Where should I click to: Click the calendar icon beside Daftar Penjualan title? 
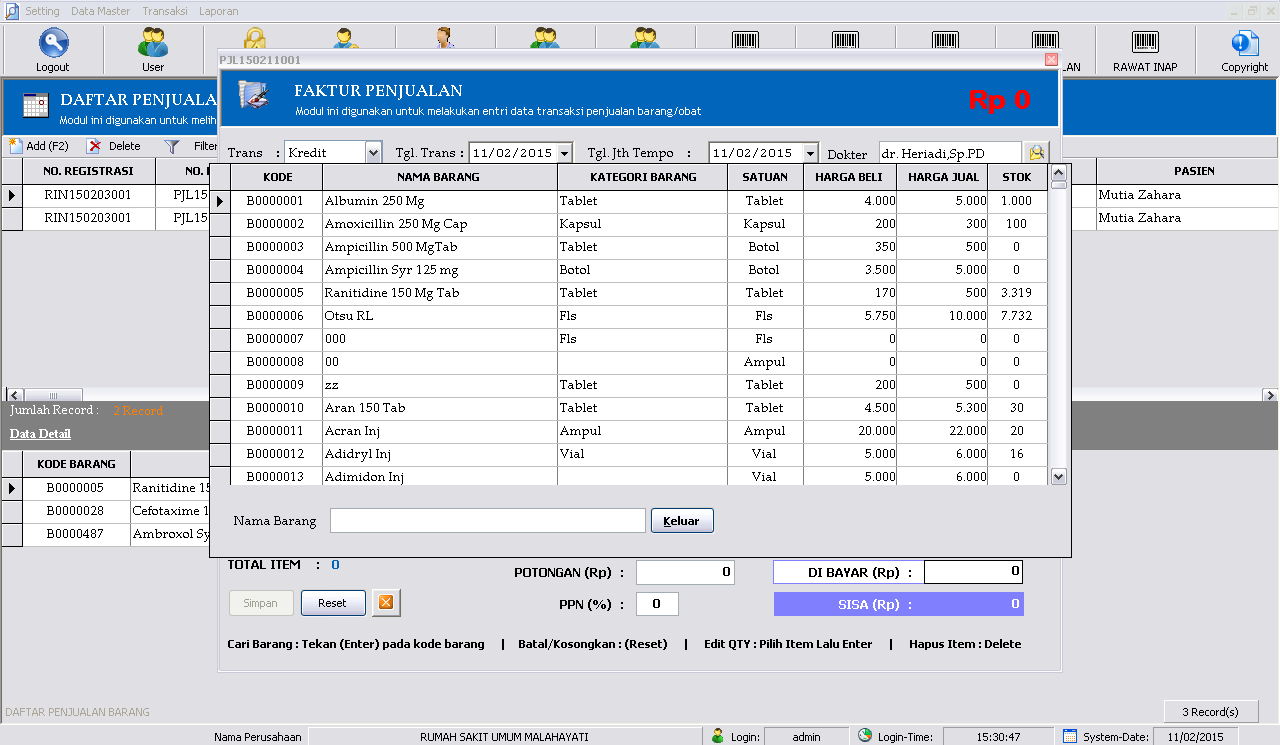coord(35,106)
